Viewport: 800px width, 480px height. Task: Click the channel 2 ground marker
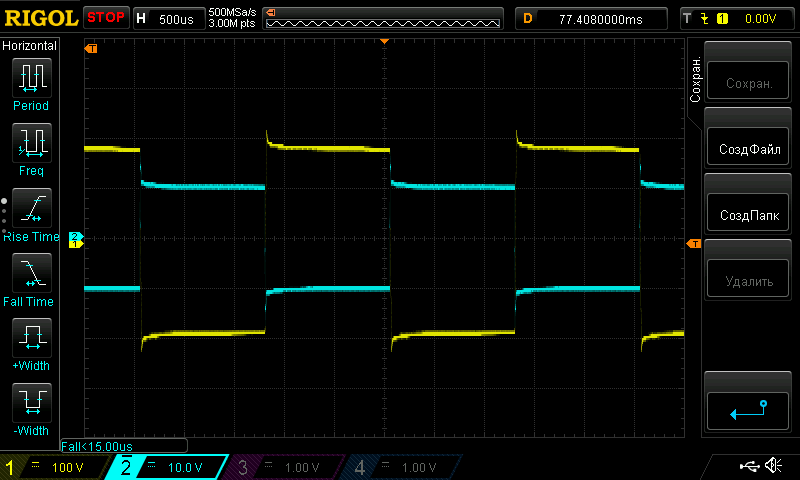(76, 236)
